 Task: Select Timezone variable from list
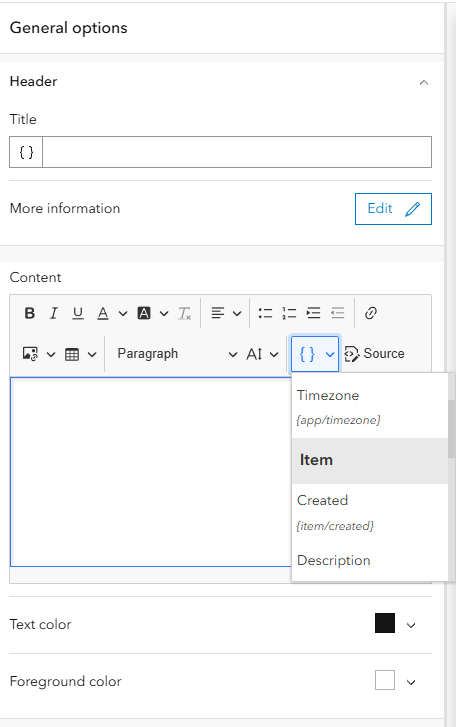coord(370,407)
